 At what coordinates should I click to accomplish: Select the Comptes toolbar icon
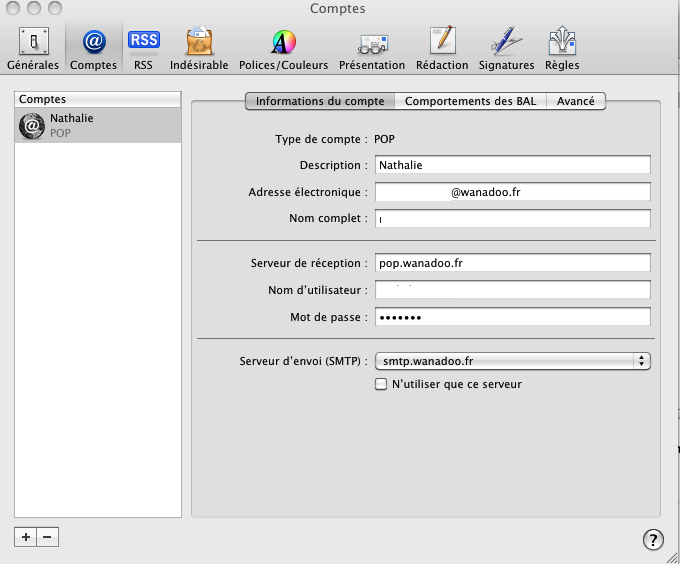(94, 49)
